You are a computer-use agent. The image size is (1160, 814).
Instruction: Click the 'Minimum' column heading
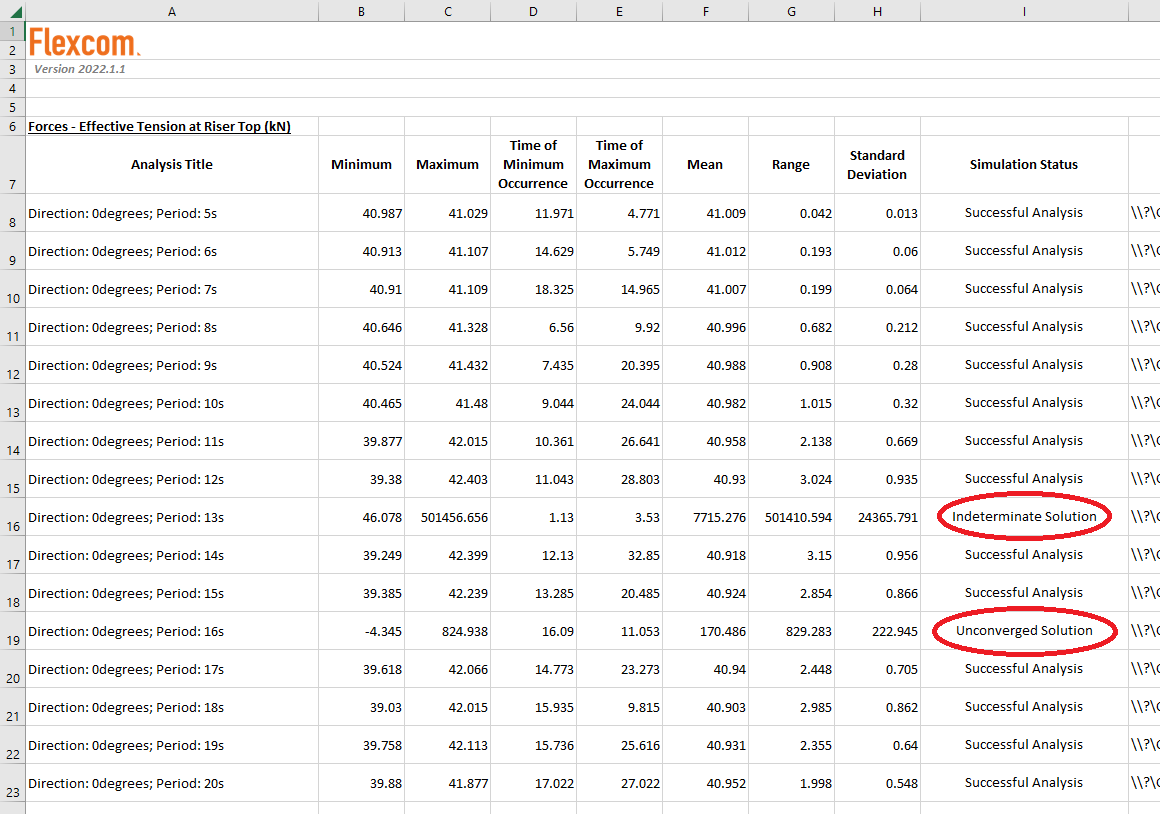pyautogui.click(x=361, y=164)
